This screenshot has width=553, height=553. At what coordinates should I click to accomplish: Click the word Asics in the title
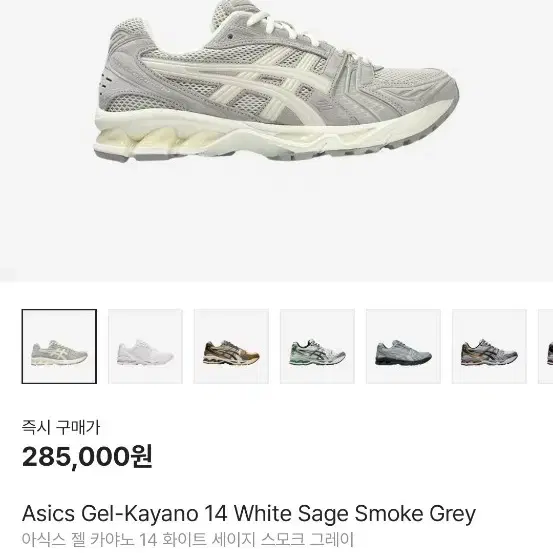click(x=49, y=514)
